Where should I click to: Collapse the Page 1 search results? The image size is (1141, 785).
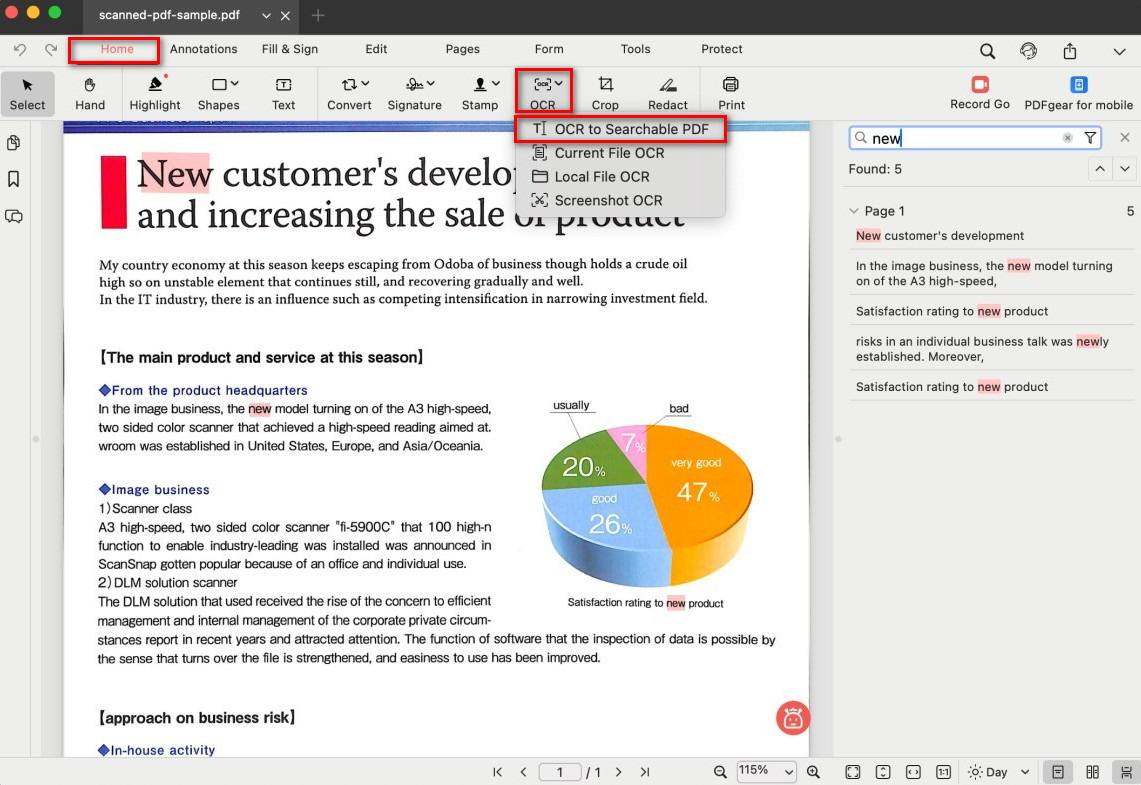click(x=854, y=211)
